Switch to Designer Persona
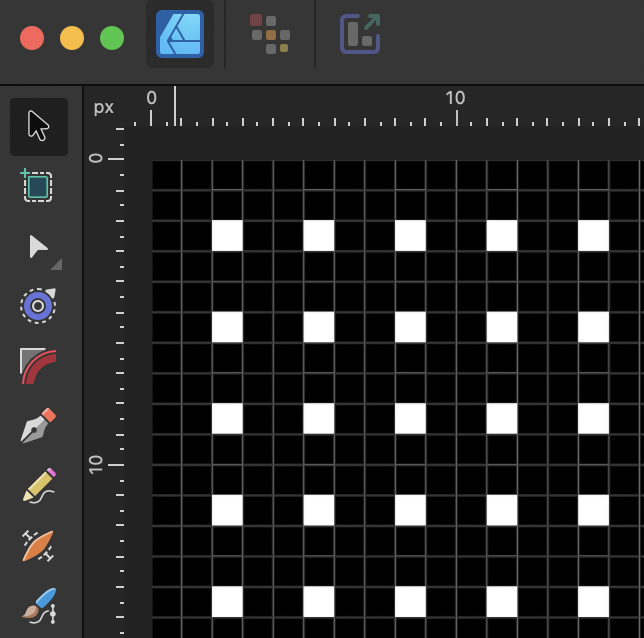The height and width of the screenshot is (638, 644). coord(180,34)
